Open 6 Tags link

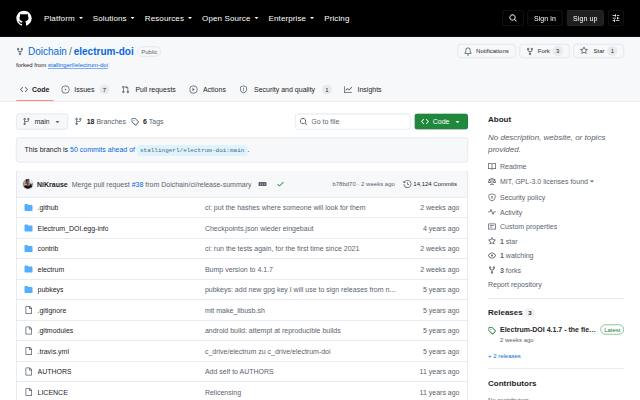point(147,122)
